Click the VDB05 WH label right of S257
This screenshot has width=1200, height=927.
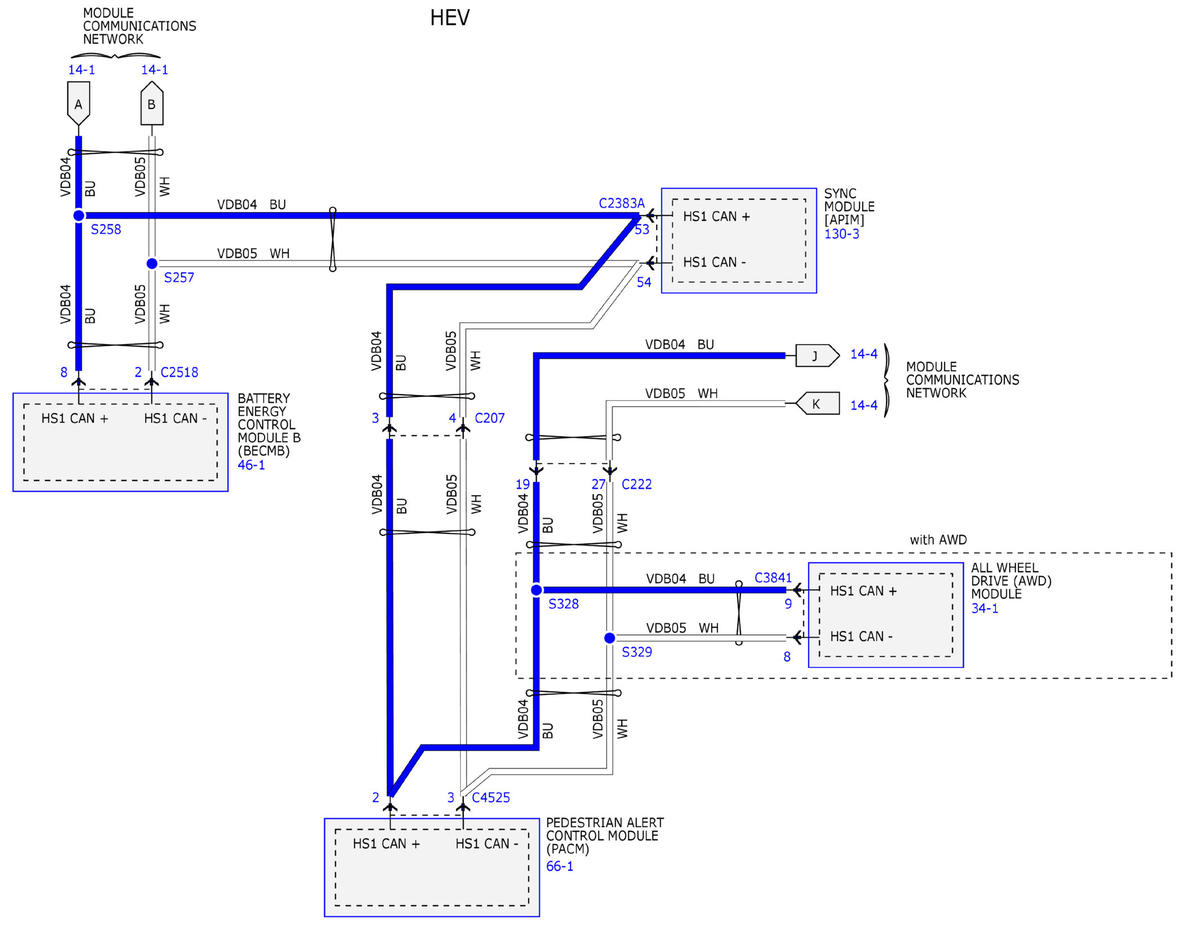(254, 254)
